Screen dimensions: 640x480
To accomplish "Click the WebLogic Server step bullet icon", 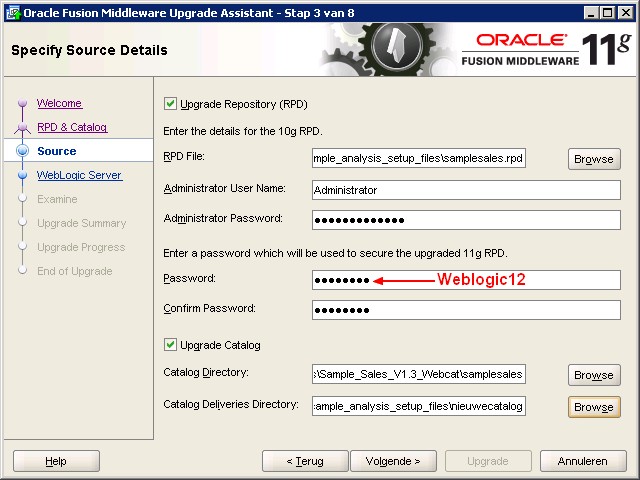I will pos(22,175).
